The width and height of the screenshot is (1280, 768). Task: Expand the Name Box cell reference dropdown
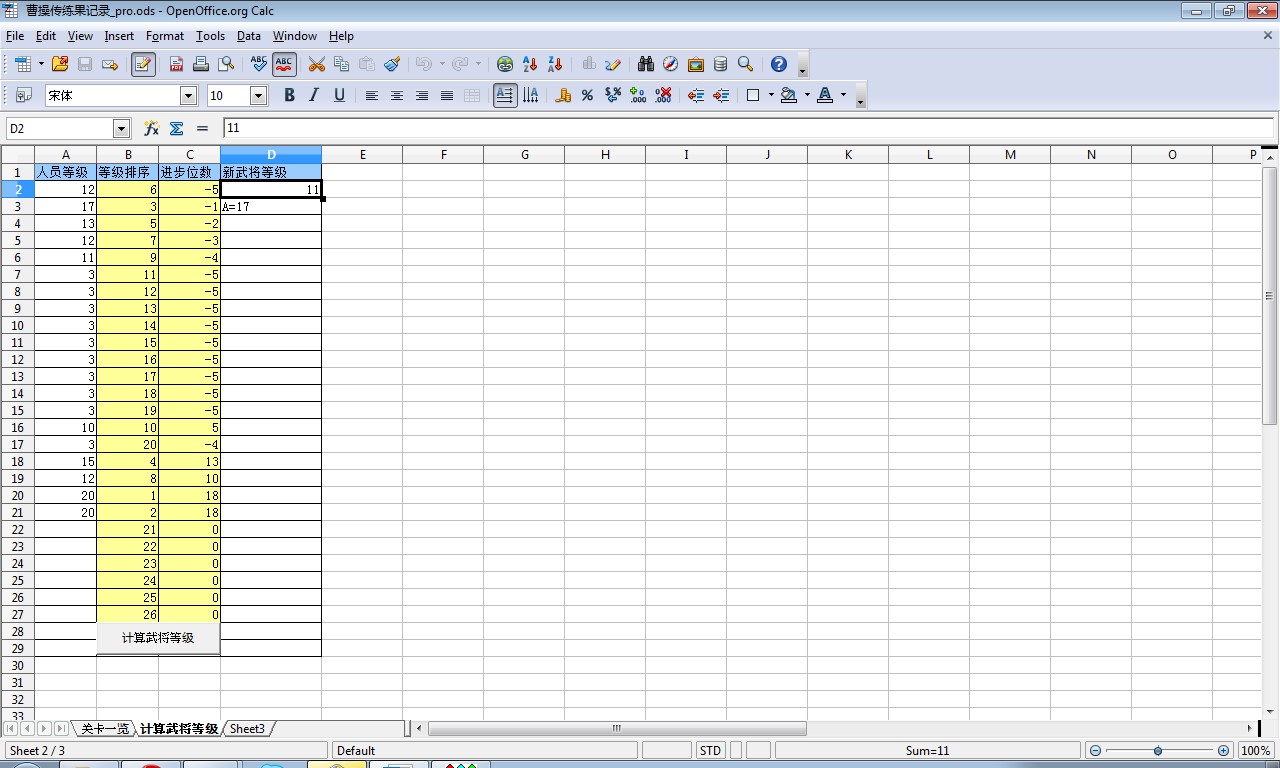[121, 128]
